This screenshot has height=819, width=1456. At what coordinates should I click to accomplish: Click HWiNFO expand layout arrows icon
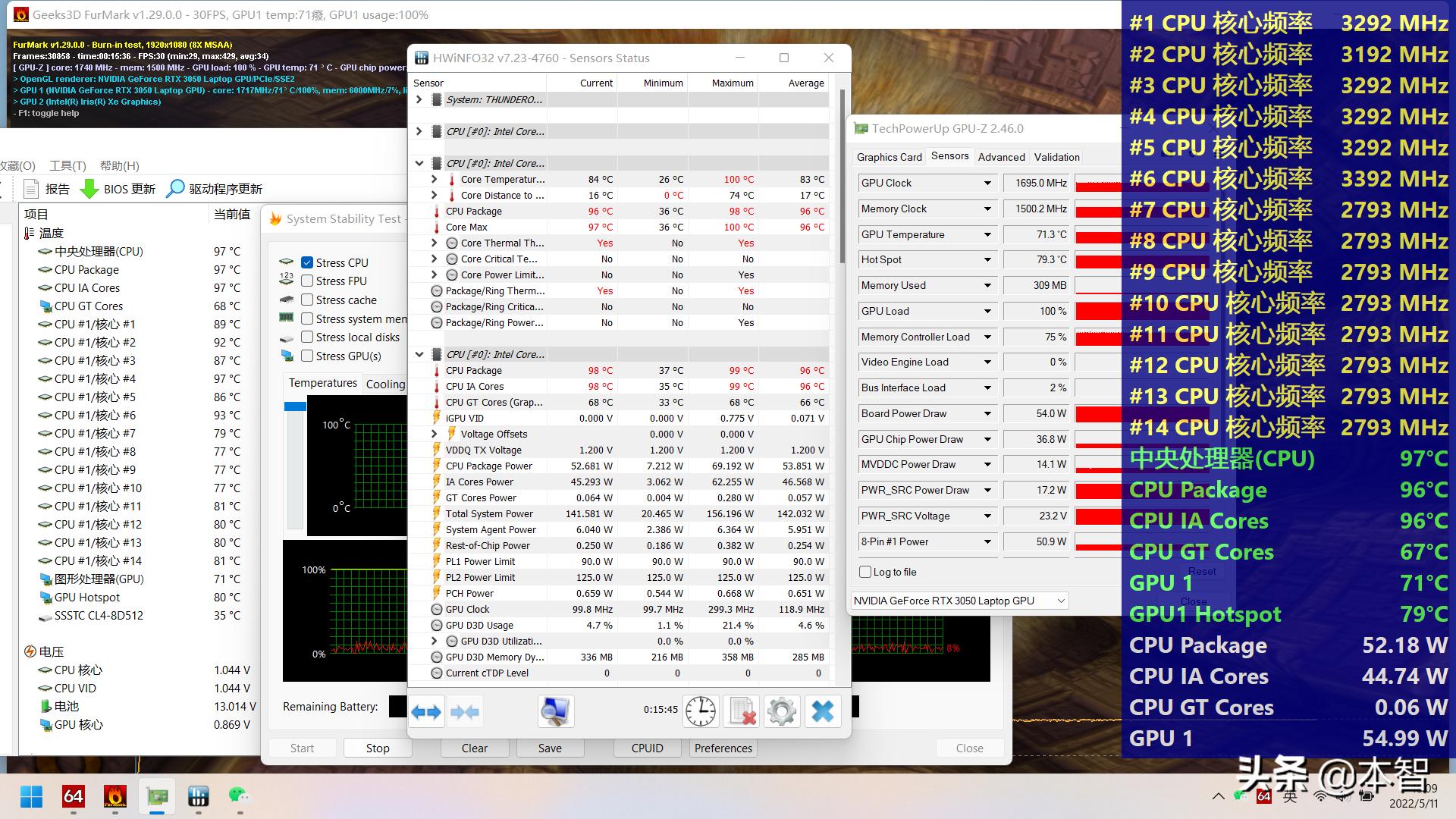(x=426, y=711)
